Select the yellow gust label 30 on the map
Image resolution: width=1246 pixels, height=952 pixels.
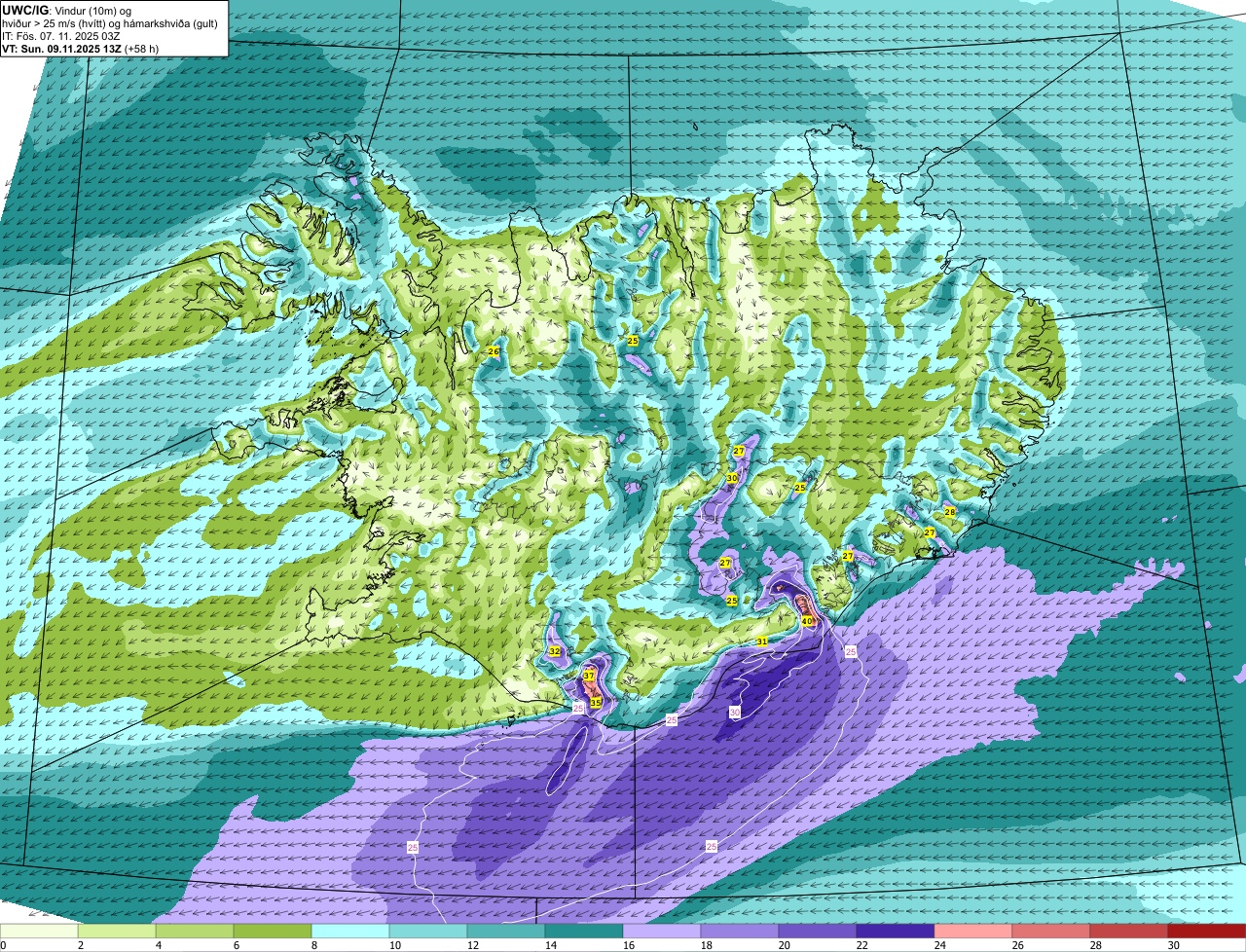point(732,478)
